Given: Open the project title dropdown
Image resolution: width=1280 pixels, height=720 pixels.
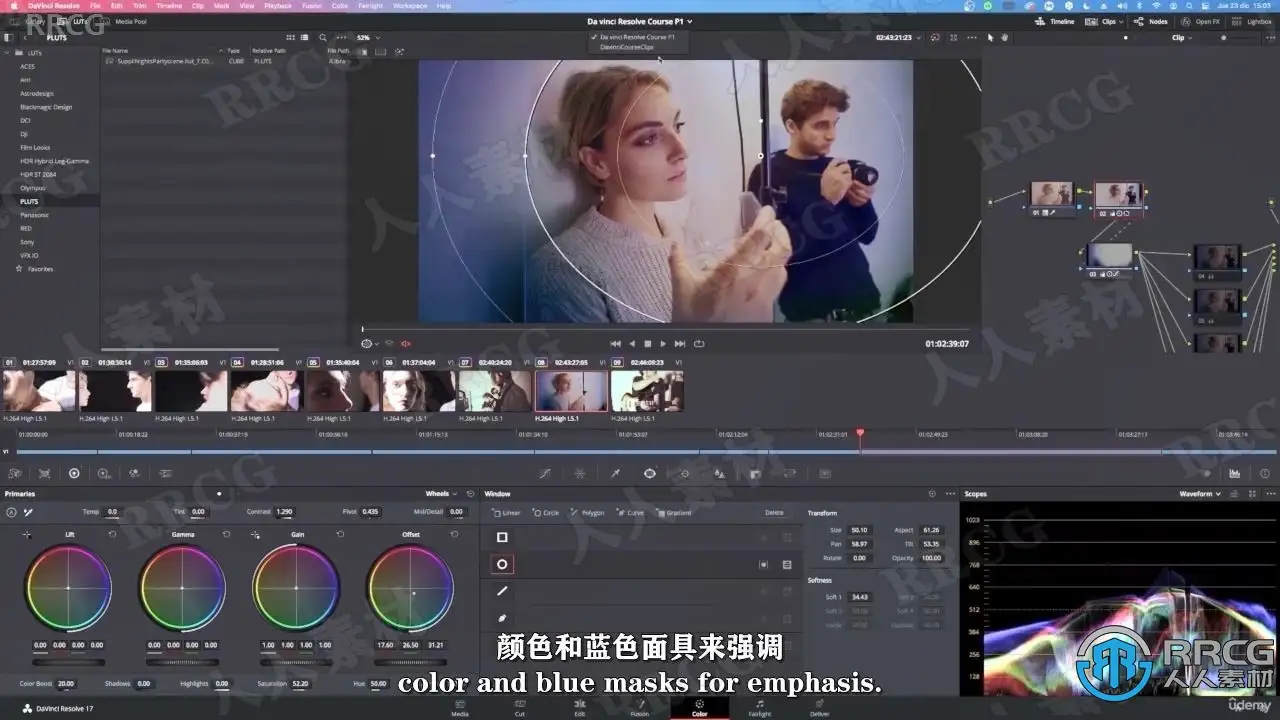Looking at the screenshot, I should (640, 21).
